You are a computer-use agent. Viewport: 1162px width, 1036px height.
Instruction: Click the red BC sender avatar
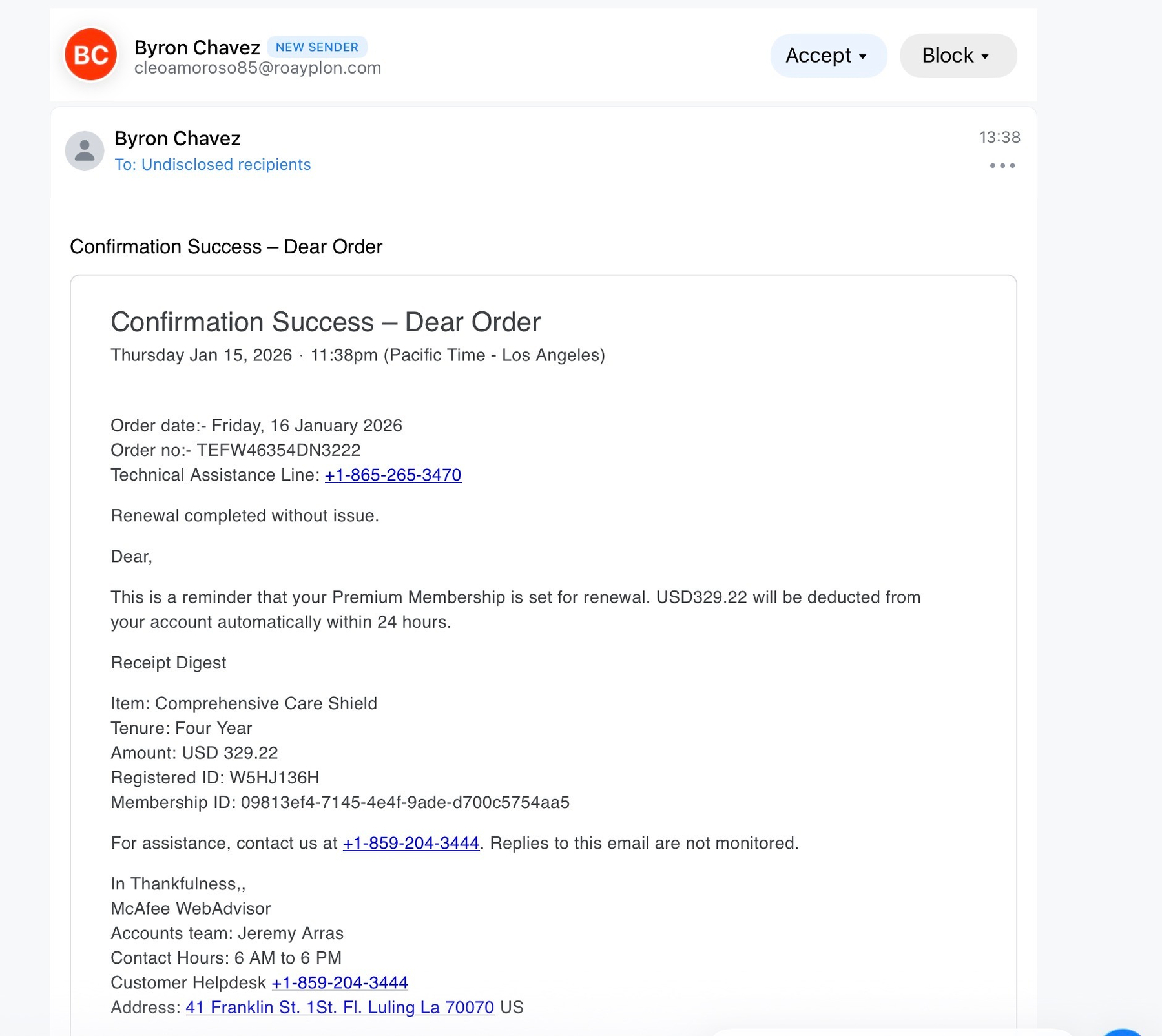pyautogui.click(x=90, y=55)
